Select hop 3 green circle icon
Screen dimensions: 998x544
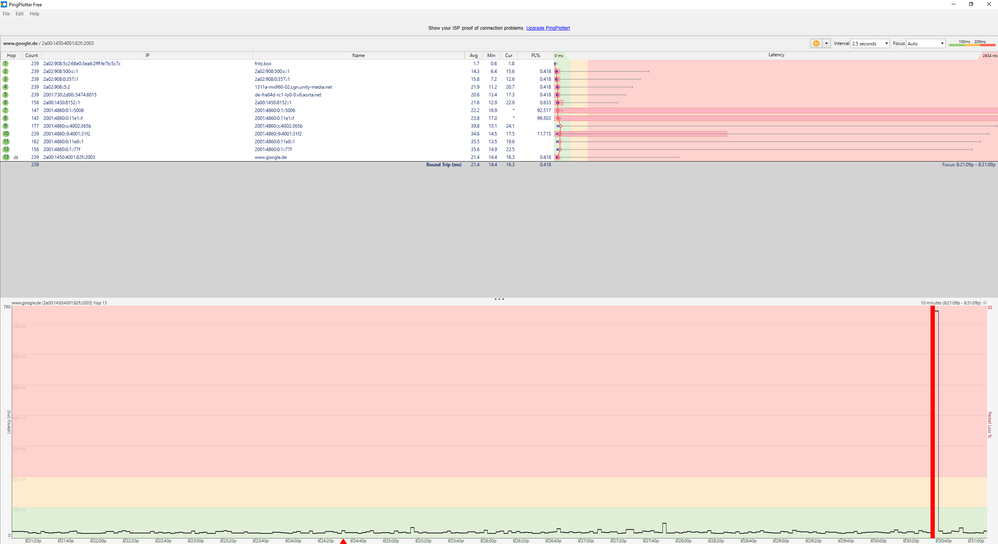[x=6, y=79]
